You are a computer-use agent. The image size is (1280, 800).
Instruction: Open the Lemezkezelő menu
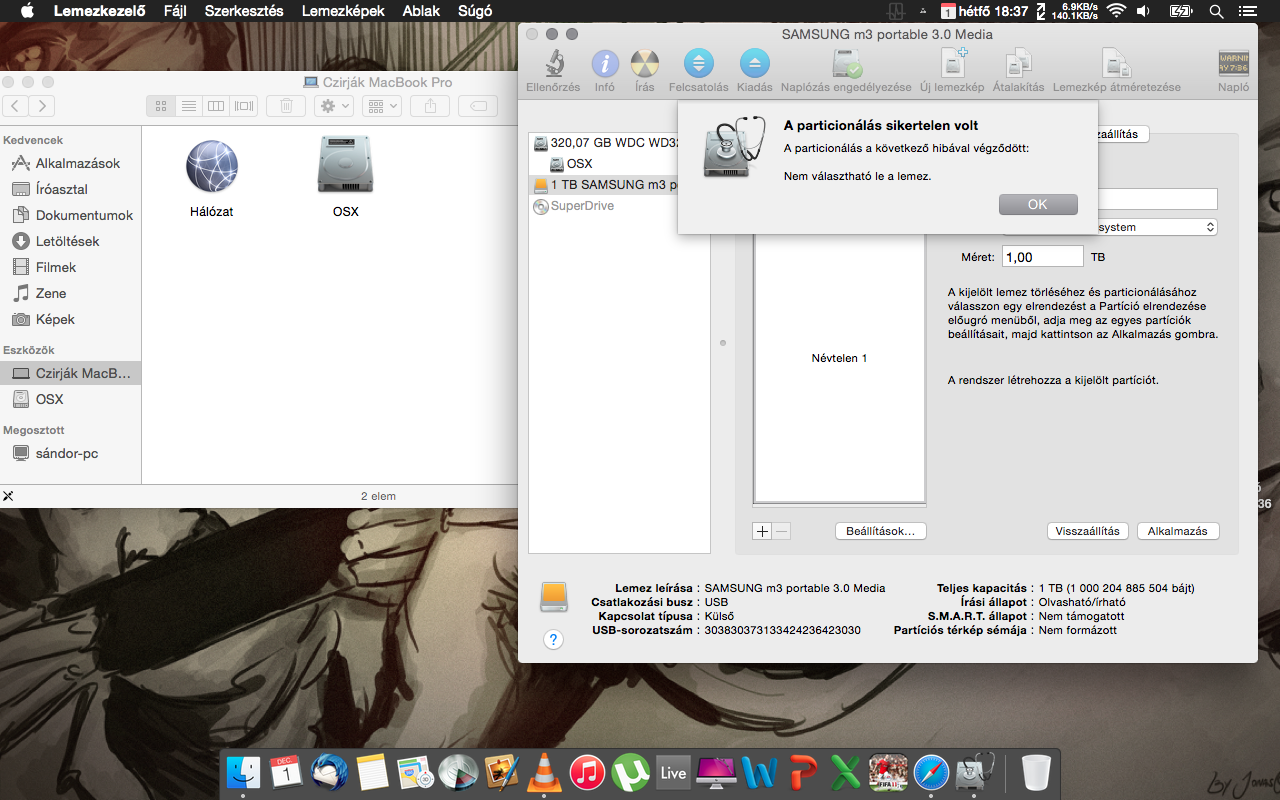click(99, 11)
